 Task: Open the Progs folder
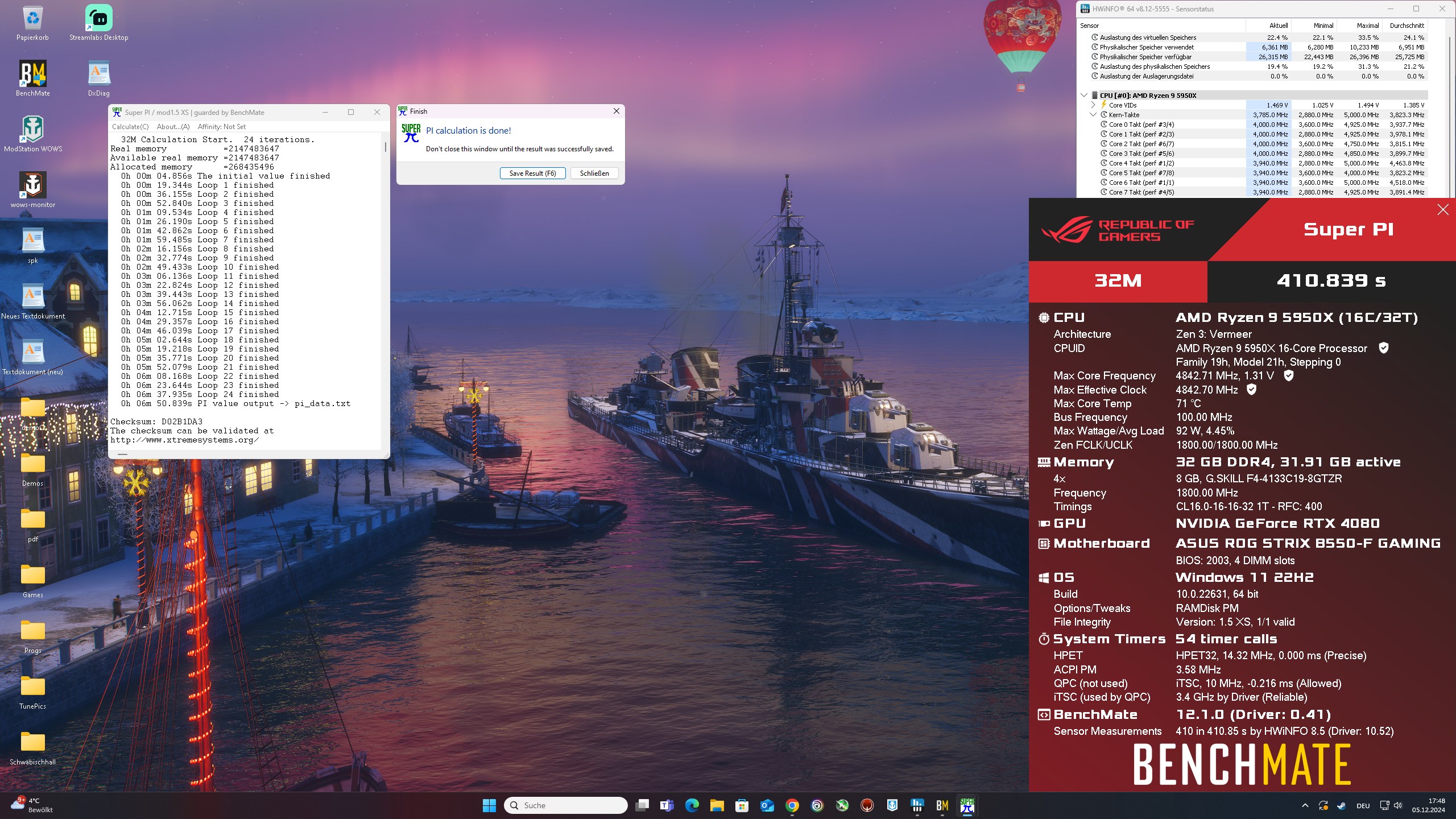tap(32, 636)
